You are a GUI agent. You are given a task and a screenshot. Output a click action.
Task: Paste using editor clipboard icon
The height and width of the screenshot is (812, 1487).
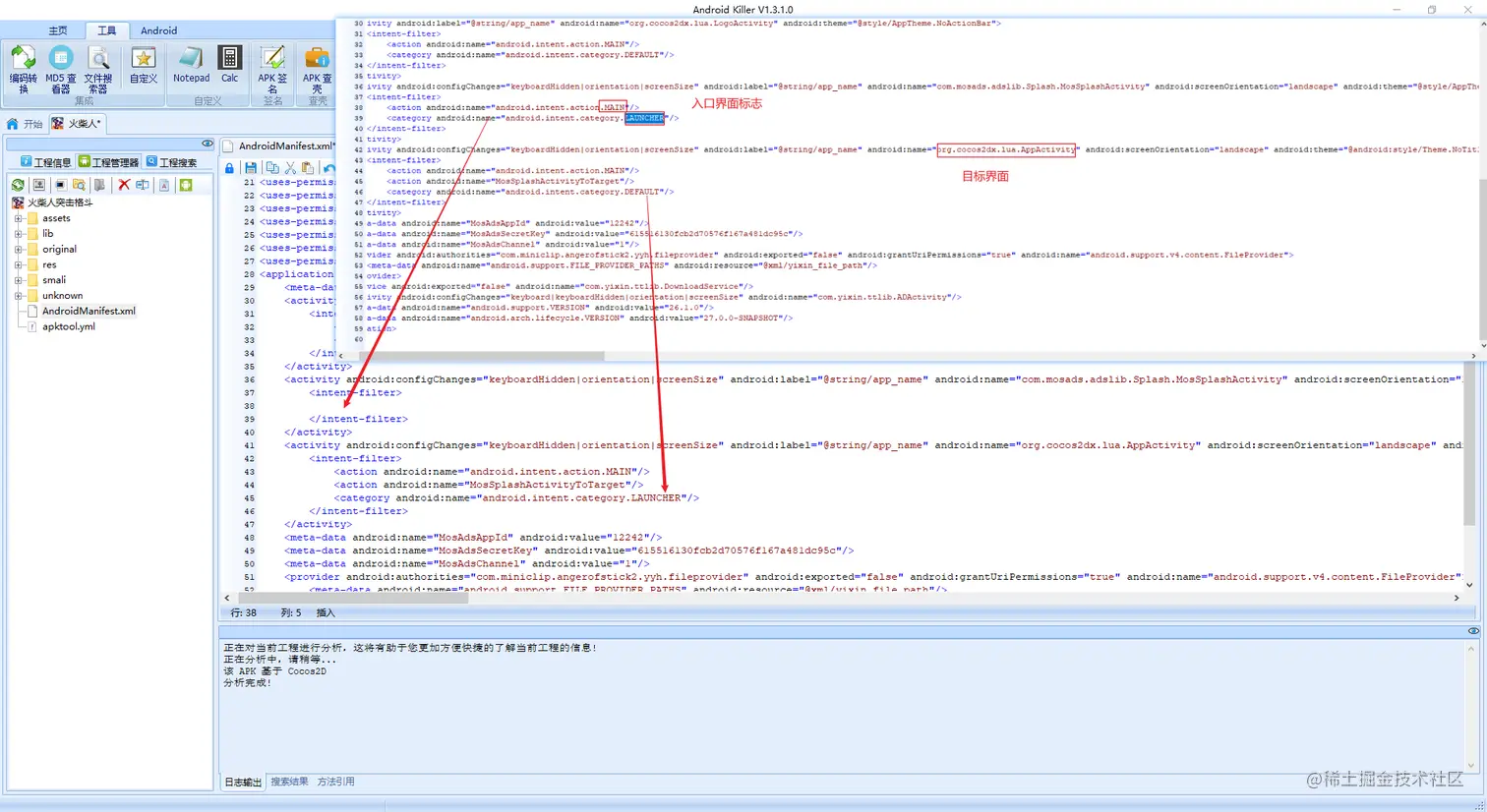(x=308, y=168)
